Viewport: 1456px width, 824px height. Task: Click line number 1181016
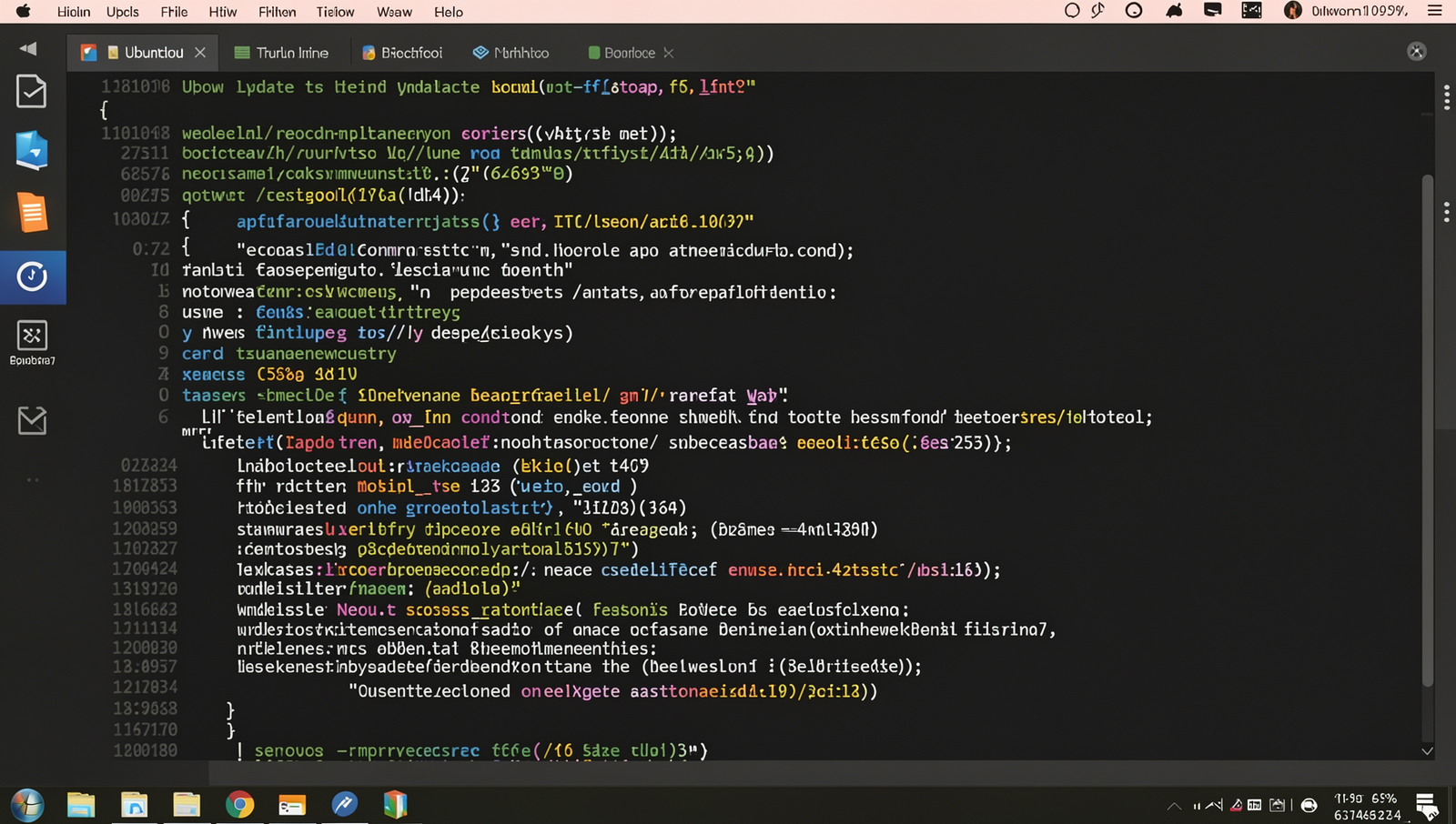point(135,86)
